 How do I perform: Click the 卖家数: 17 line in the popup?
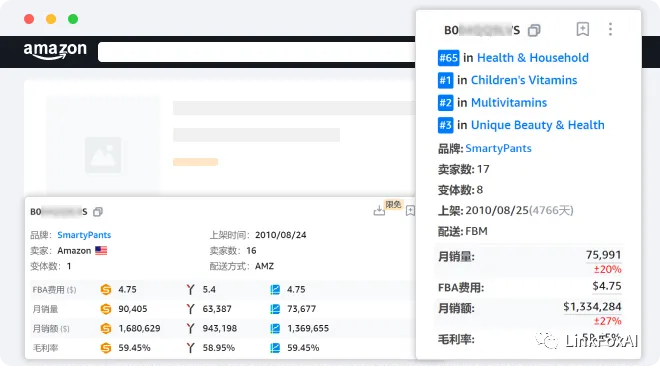pyautogui.click(x=463, y=169)
